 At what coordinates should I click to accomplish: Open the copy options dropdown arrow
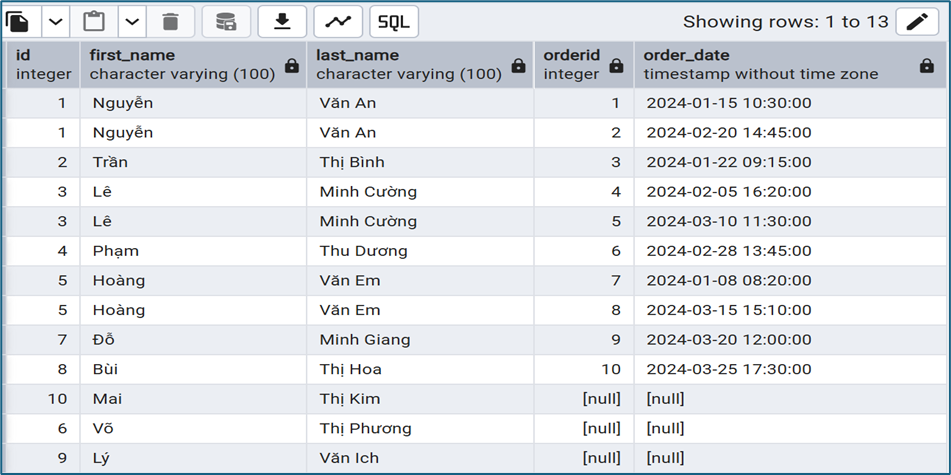click(x=55, y=21)
